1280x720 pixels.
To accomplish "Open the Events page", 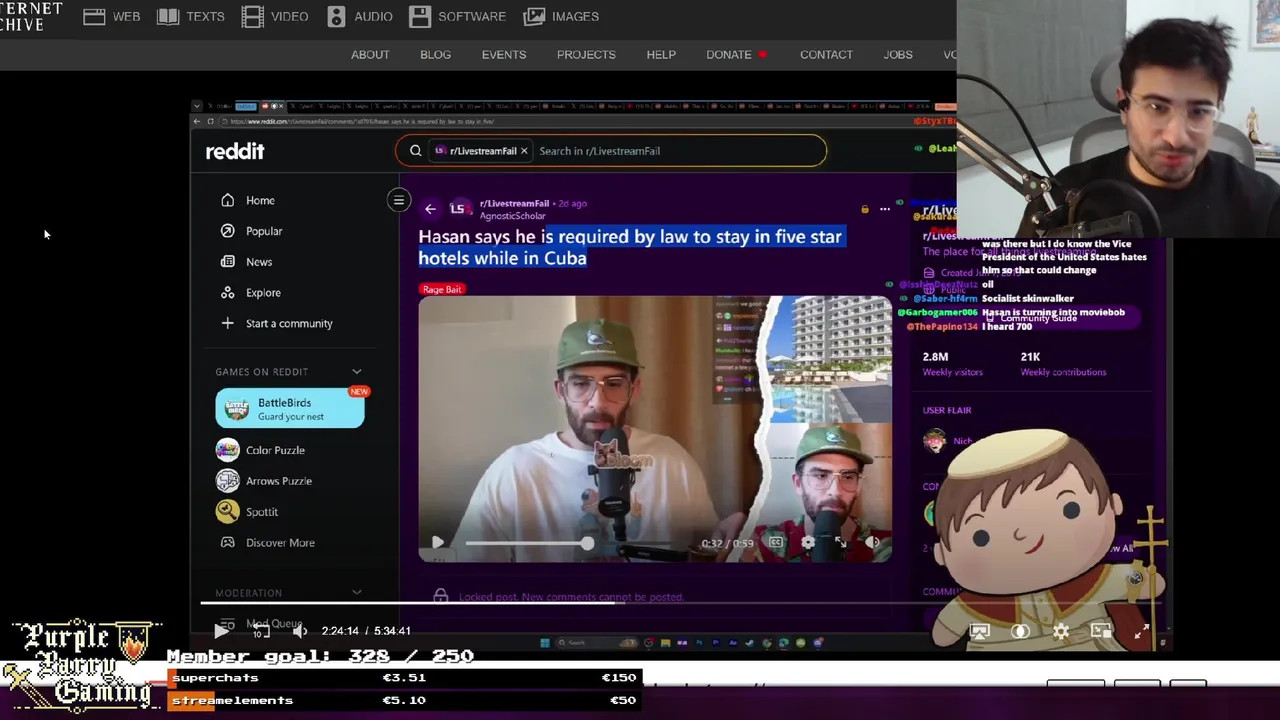I will click(504, 55).
